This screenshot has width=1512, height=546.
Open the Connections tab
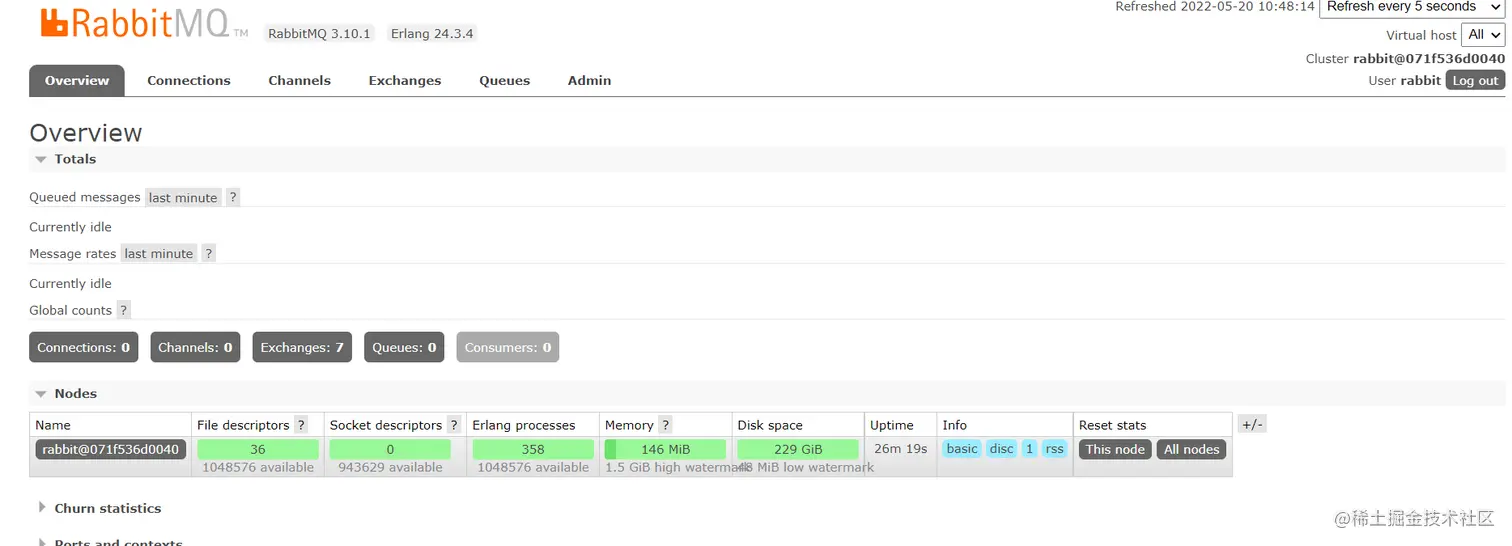pos(189,81)
